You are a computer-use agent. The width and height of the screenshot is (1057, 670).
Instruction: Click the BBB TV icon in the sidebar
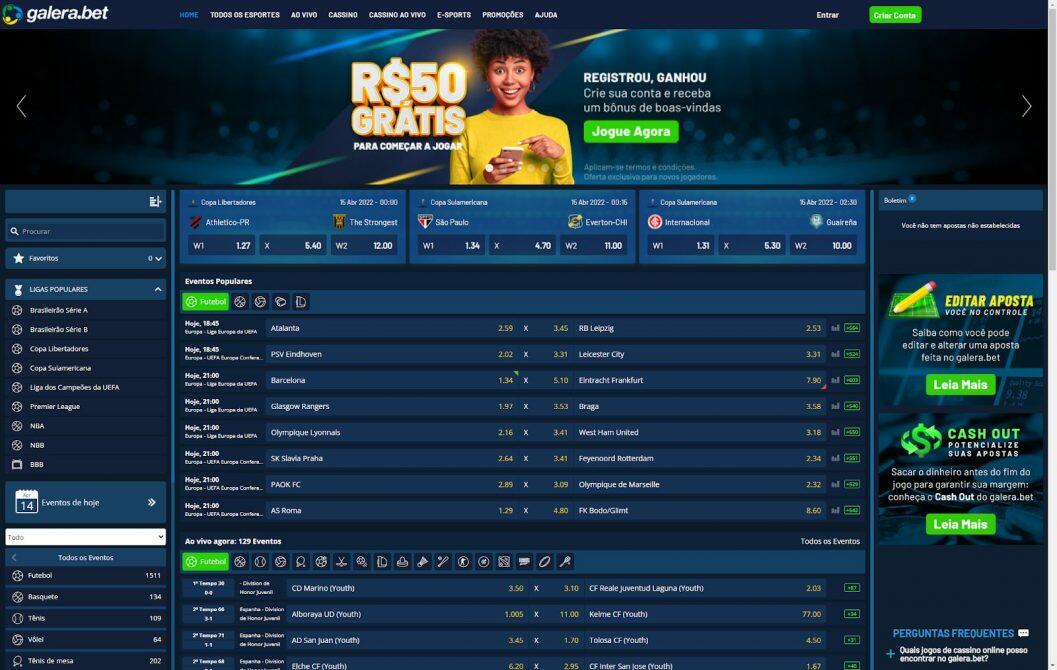tap(18, 464)
